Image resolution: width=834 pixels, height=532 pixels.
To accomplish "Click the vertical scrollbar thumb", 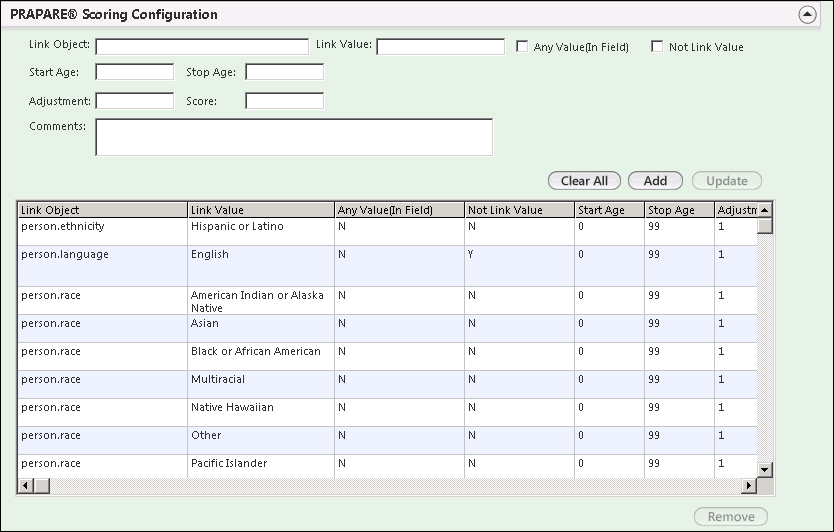I will 765,226.
